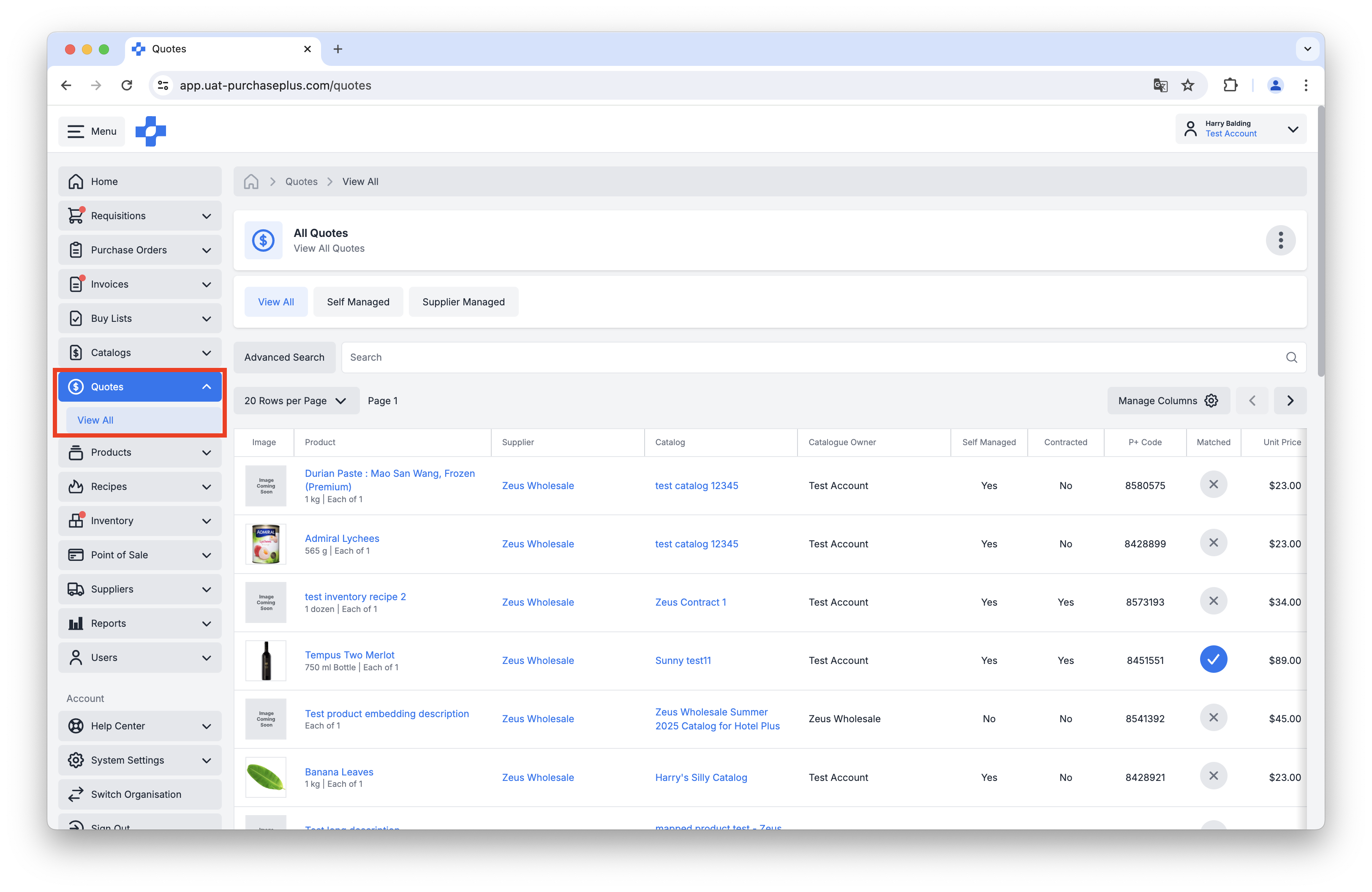
Task: Click the Tempus Two Merlot bottle thumbnail
Action: (266, 661)
